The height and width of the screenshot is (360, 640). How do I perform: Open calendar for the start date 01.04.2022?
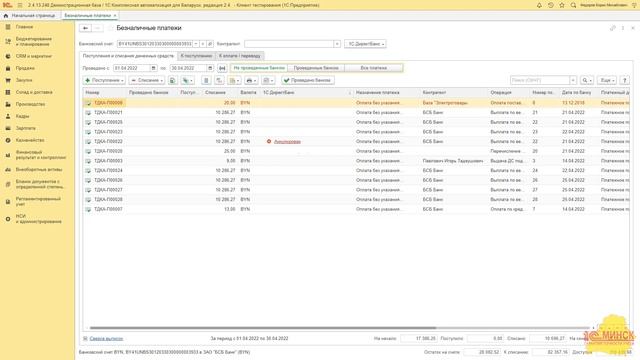153,68
